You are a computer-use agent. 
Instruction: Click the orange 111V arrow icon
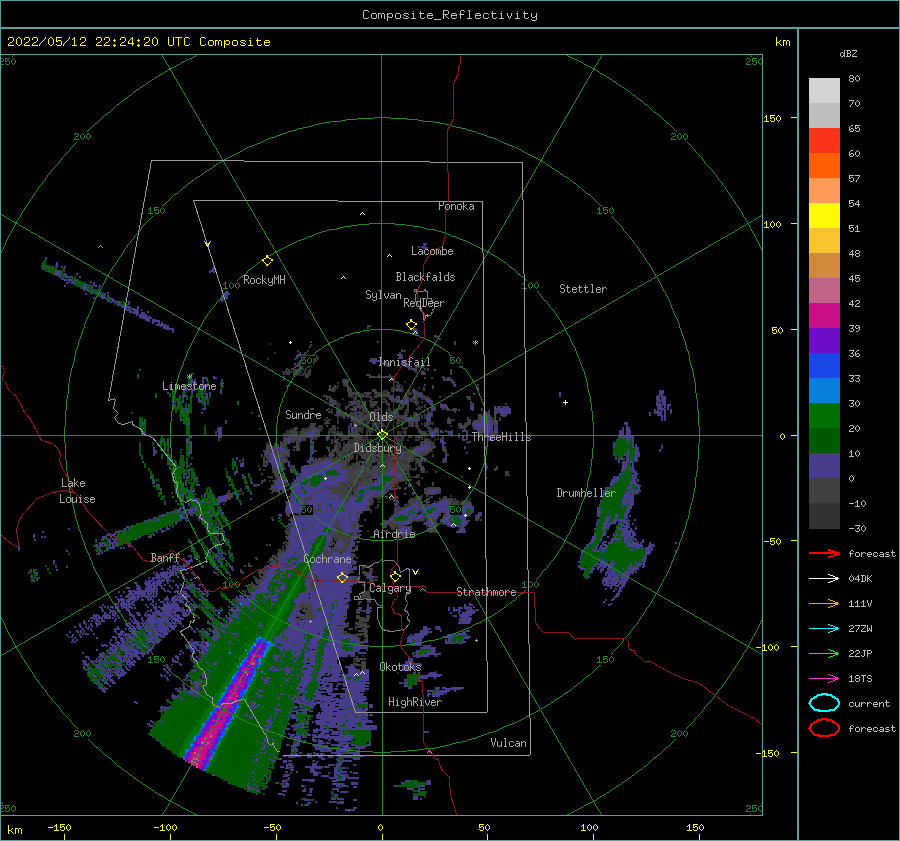pyautogui.click(x=824, y=603)
